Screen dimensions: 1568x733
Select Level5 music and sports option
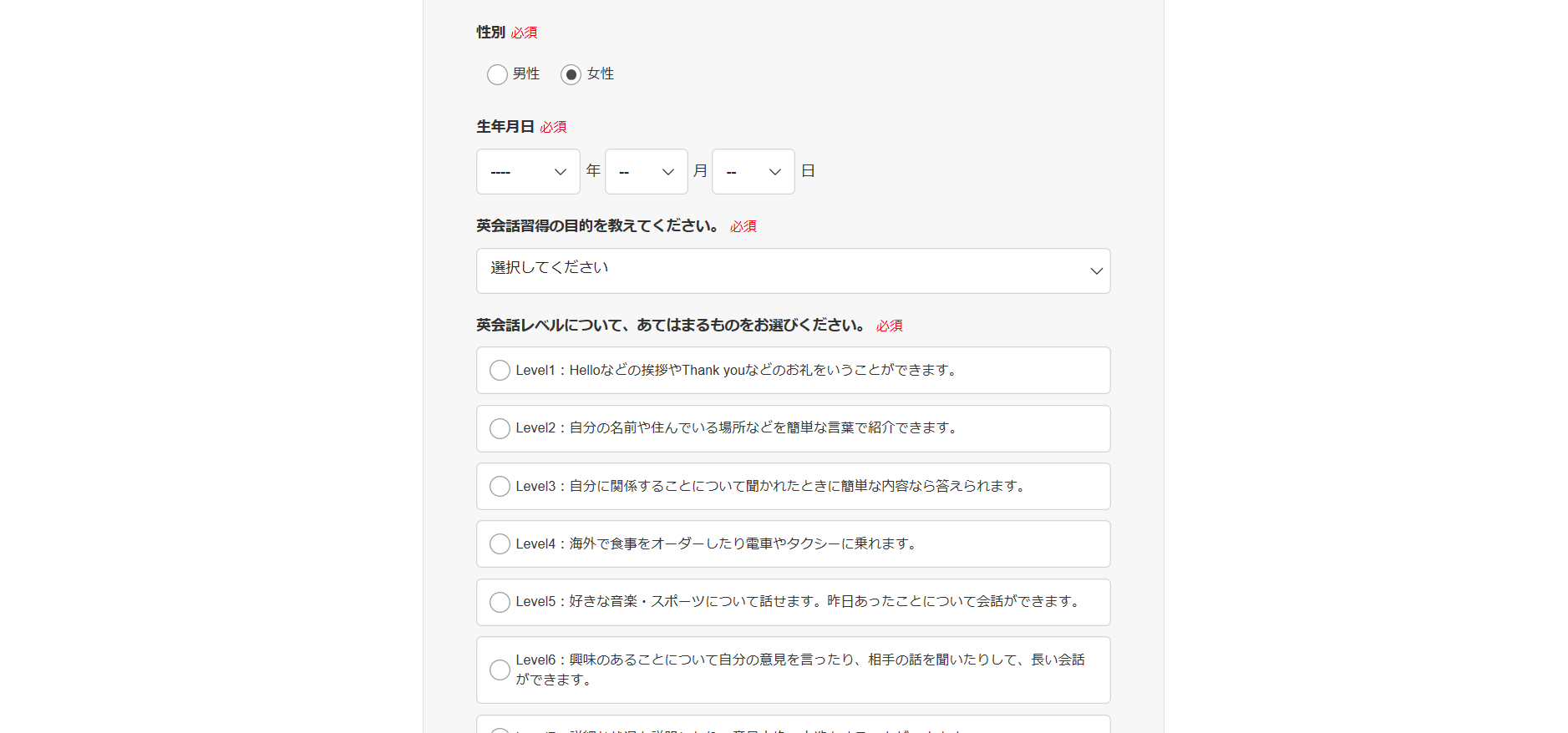pyautogui.click(x=500, y=602)
